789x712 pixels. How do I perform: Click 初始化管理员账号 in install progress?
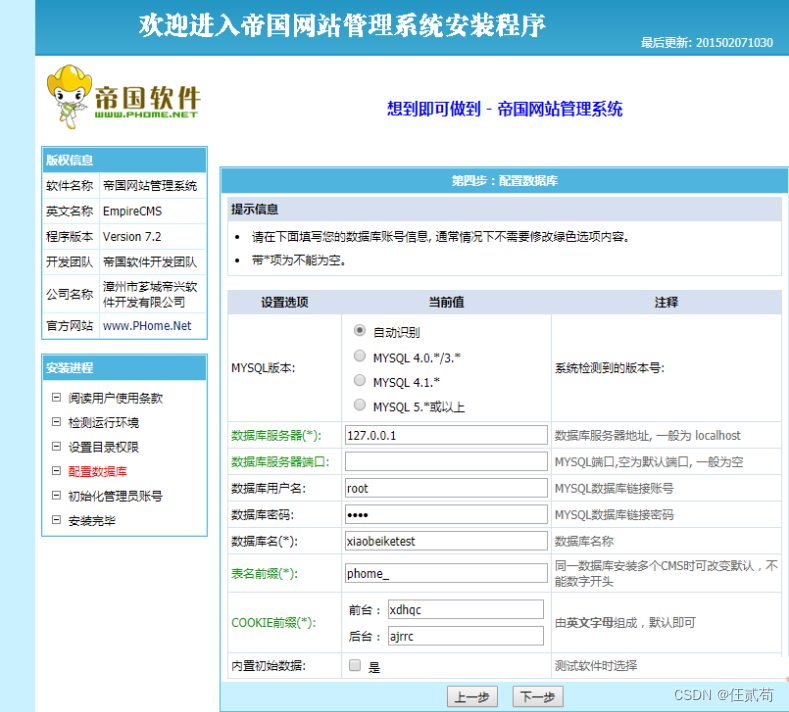[115, 496]
